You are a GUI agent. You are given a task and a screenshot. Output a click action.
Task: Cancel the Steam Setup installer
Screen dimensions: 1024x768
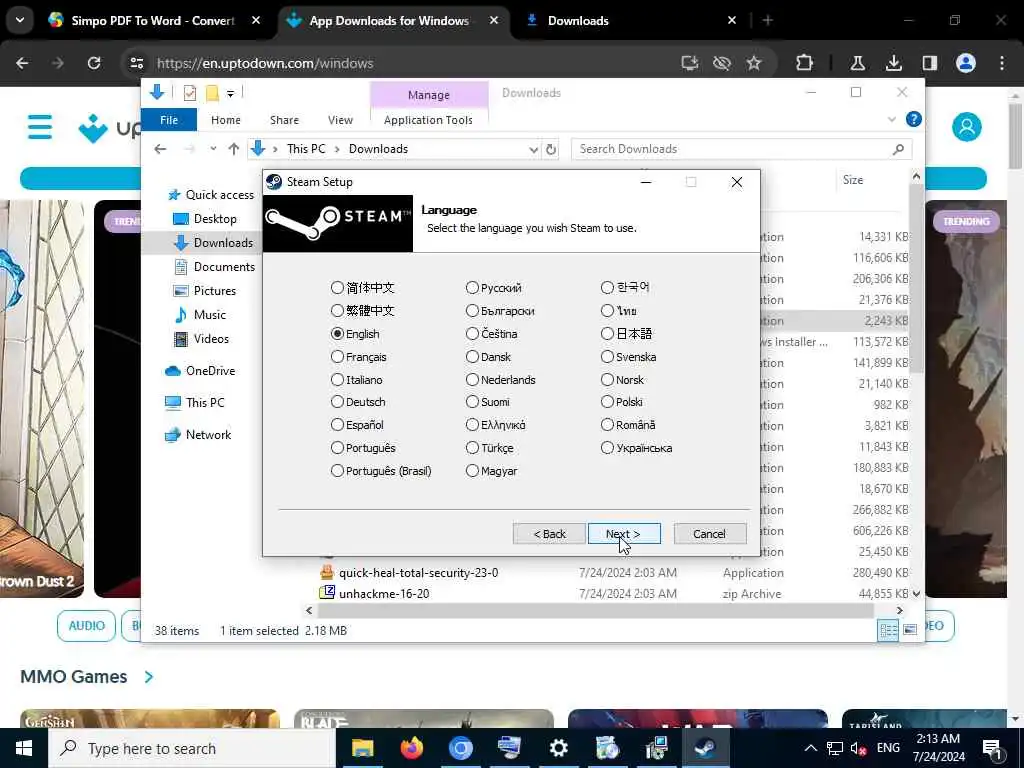pyautogui.click(x=709, y=534)
